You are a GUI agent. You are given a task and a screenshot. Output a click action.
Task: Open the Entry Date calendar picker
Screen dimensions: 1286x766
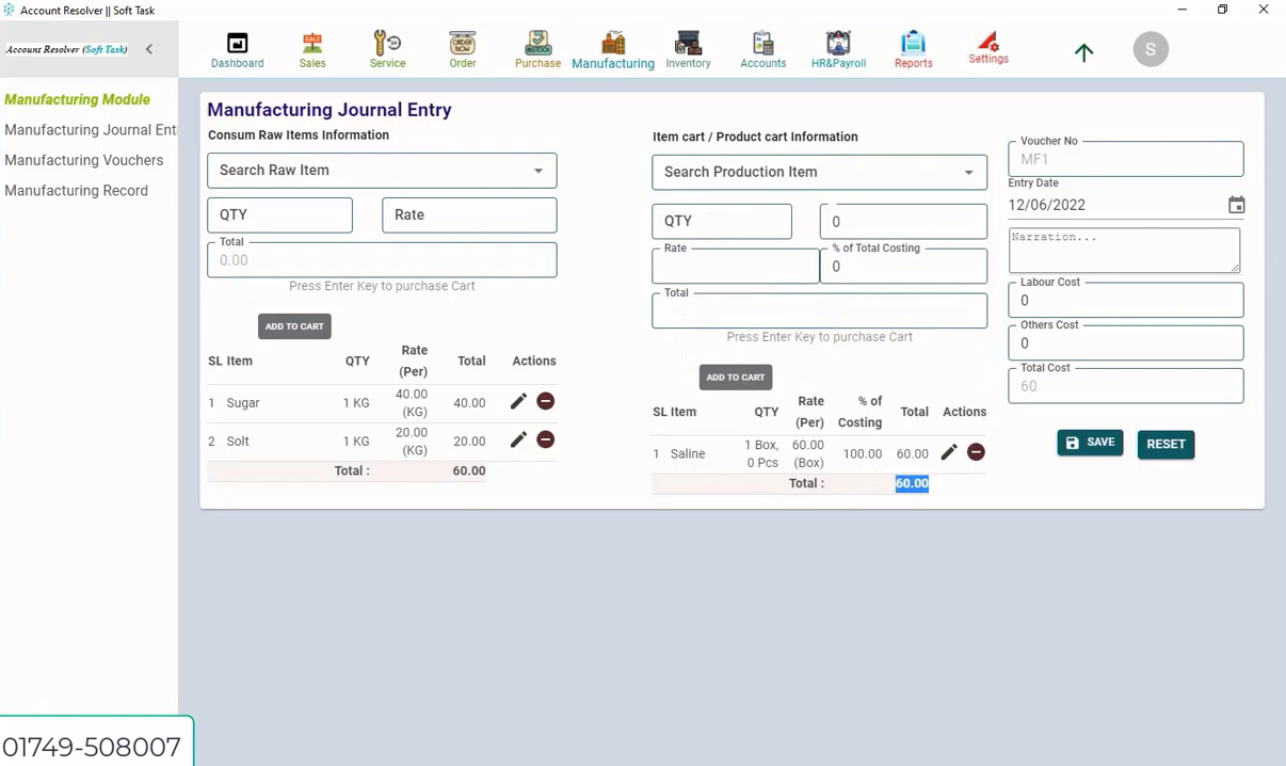(x=1236, y=204)
